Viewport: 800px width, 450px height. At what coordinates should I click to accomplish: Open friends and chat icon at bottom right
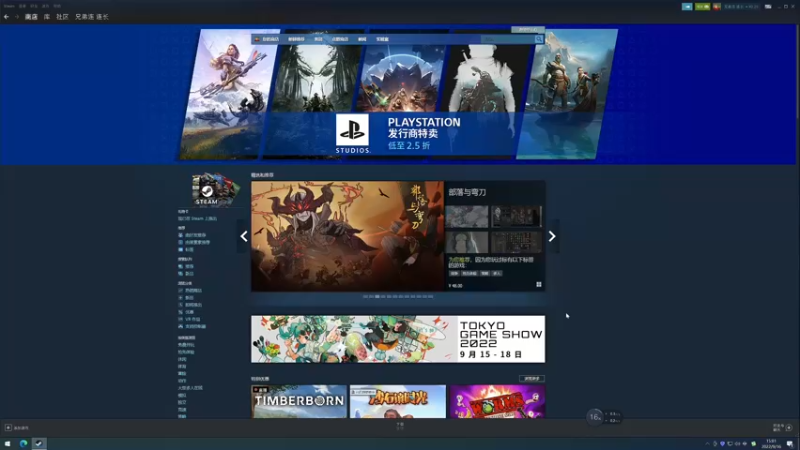click(789, 428)
